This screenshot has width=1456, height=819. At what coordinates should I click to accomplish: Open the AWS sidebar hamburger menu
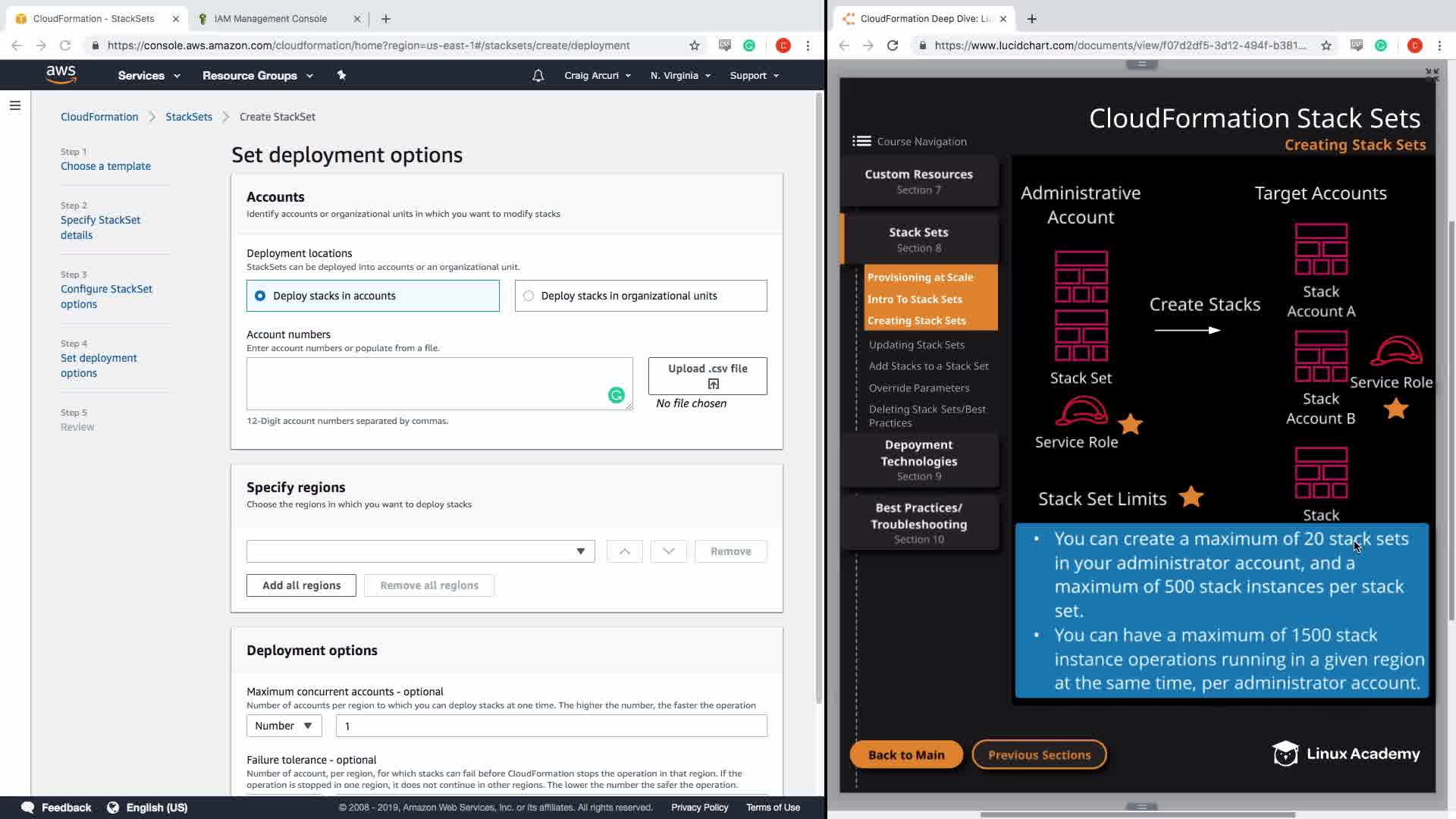pyautogui.click(x=14, y=105)
